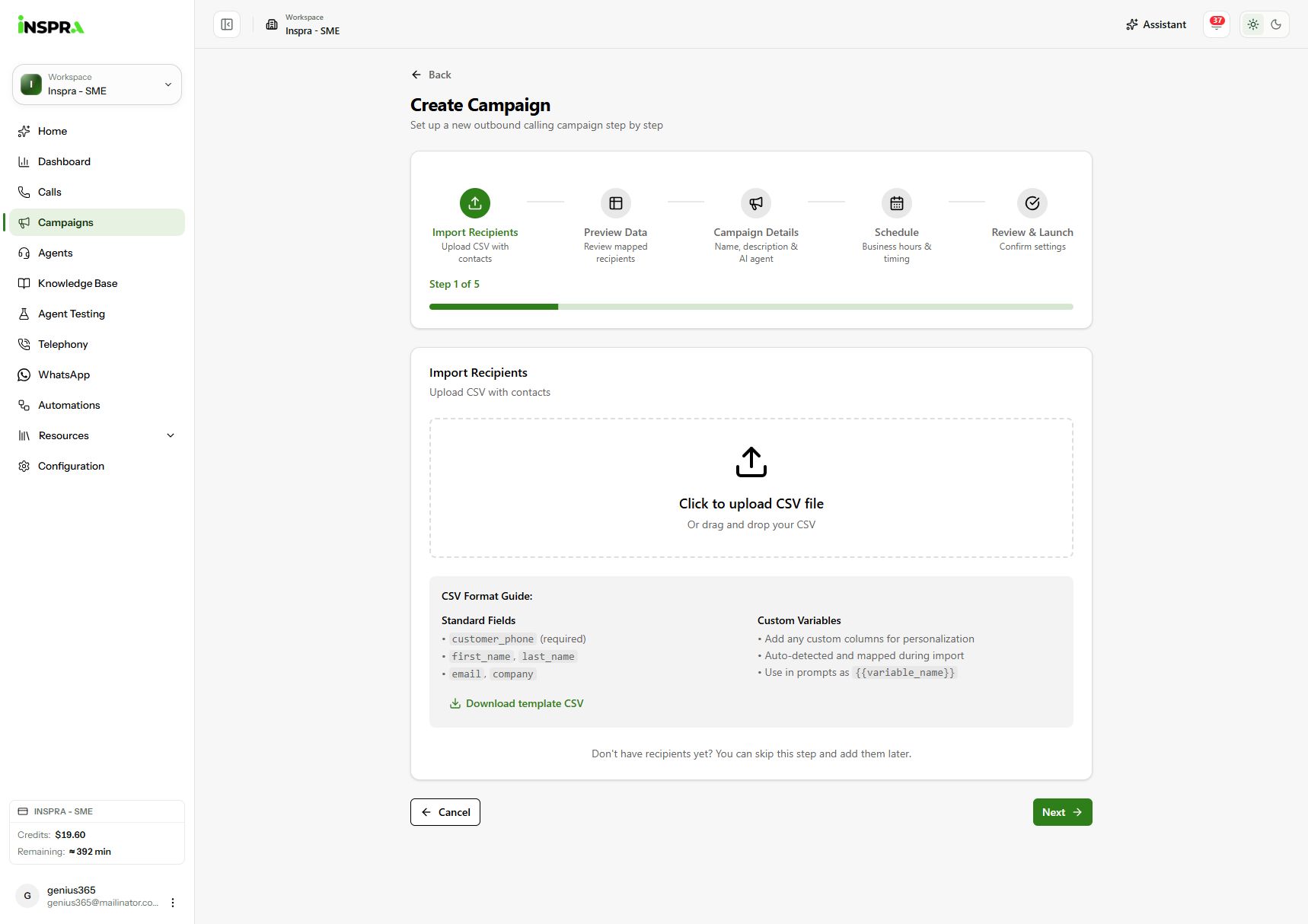
Task: Click the 'Step 1 of 5' label
Action: pos(455,284)
